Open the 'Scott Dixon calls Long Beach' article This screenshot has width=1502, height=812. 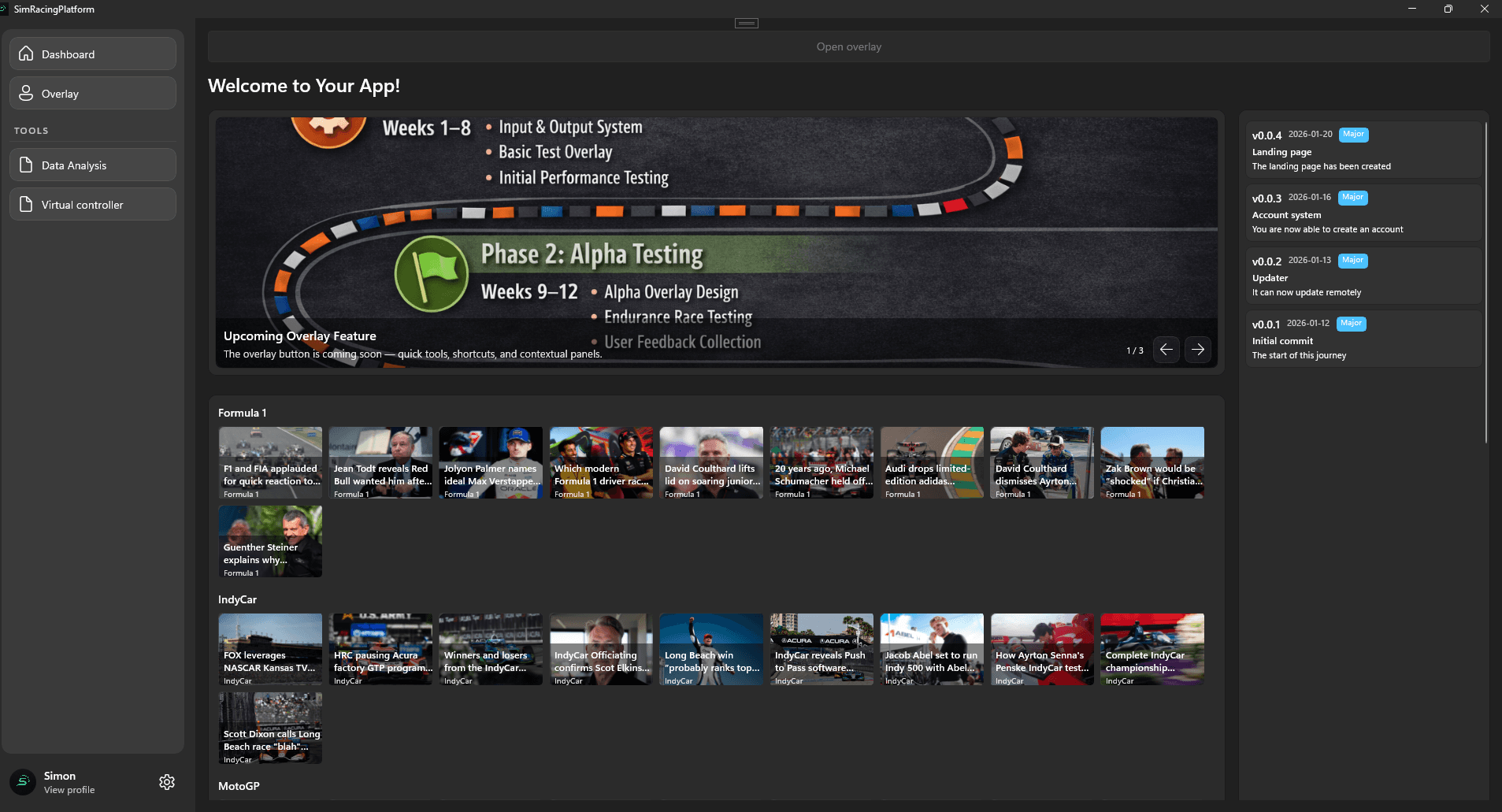click(270, 728)
